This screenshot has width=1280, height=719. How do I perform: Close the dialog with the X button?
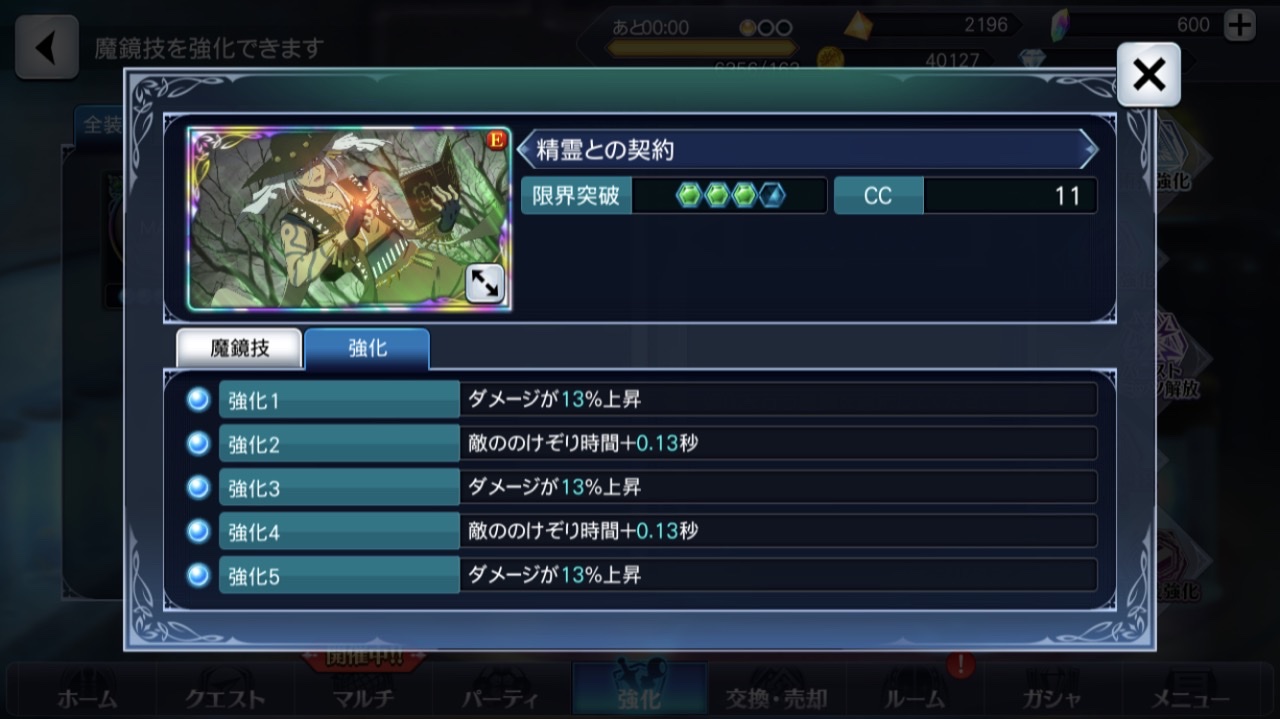[x=1148, y=74]
